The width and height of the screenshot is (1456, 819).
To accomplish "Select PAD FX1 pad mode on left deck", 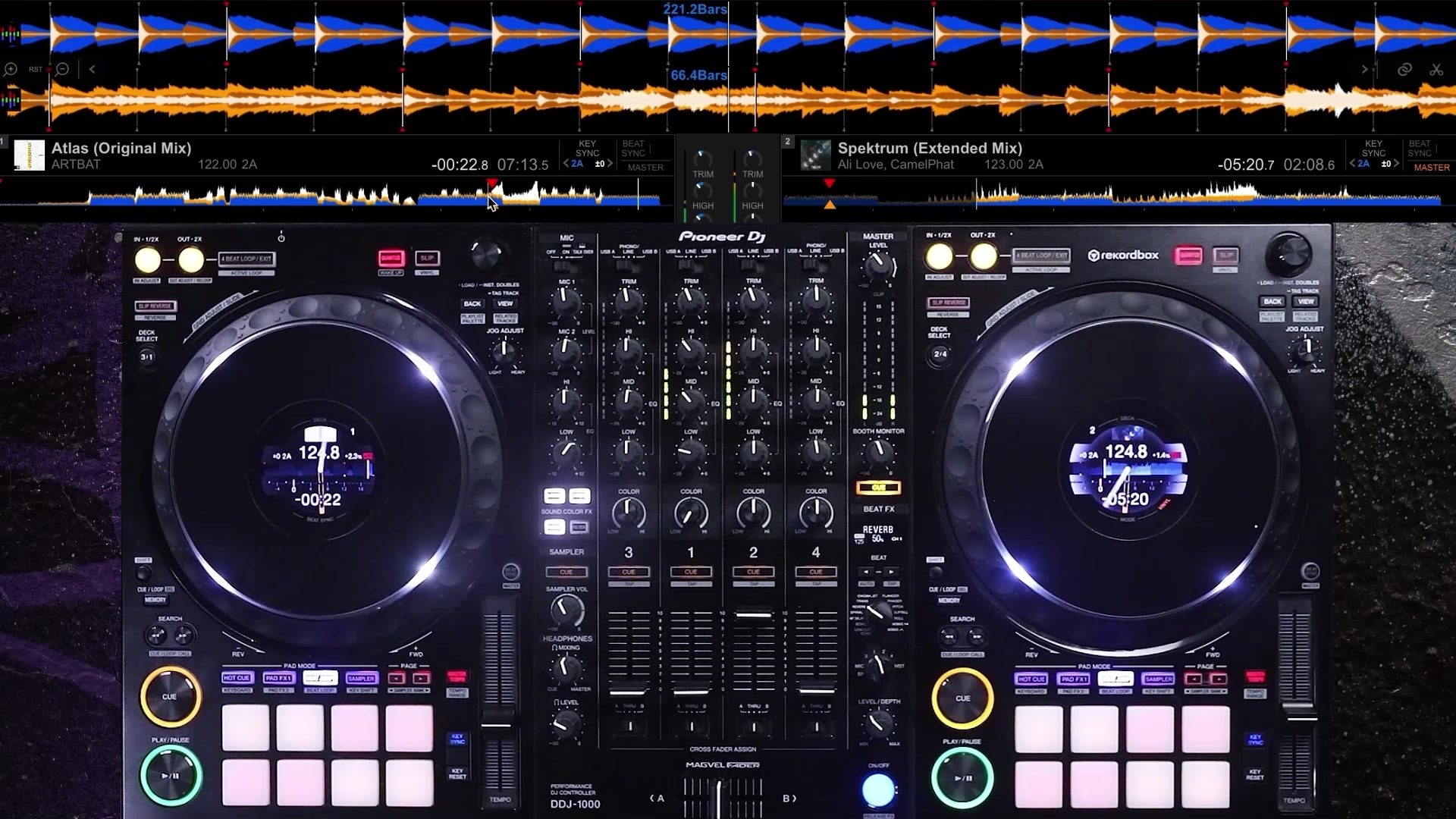I will click(278, 678).
